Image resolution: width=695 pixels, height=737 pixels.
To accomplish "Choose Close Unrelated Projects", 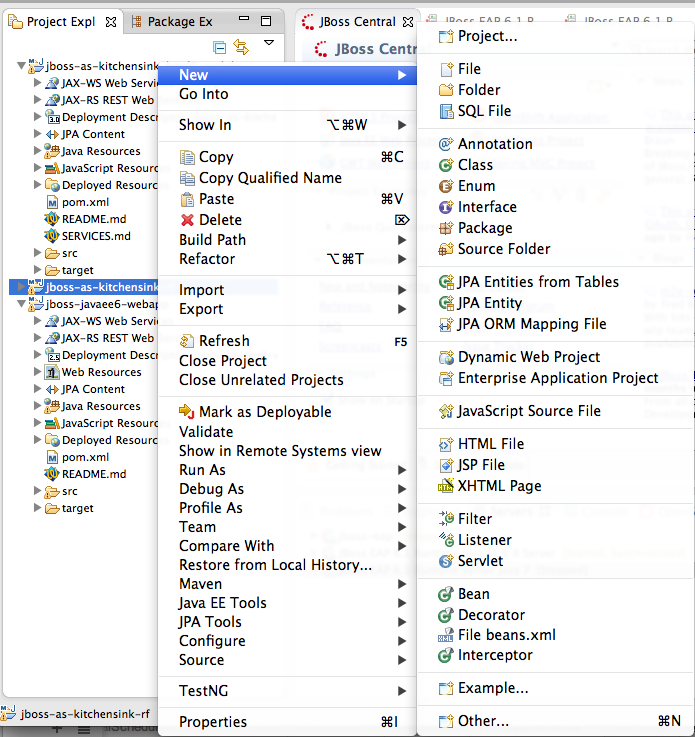I will click(x=288, y=380).
